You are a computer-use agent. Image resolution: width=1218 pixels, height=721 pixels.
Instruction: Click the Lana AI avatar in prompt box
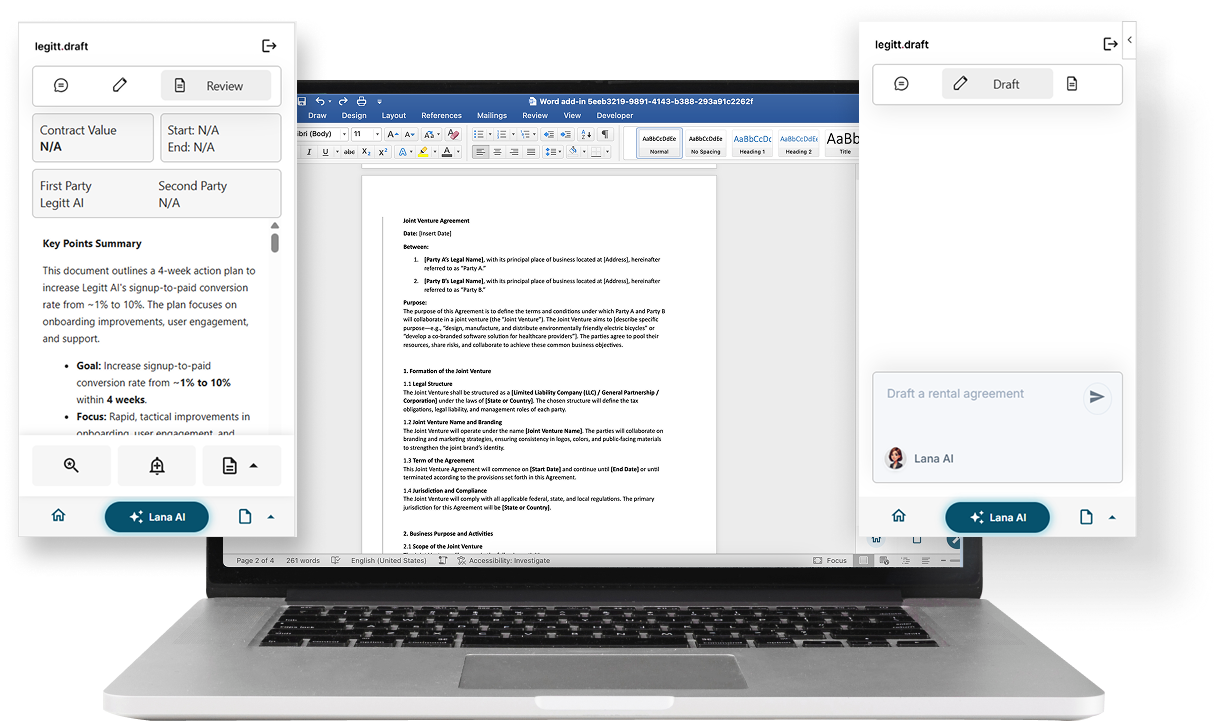point(896,458)
